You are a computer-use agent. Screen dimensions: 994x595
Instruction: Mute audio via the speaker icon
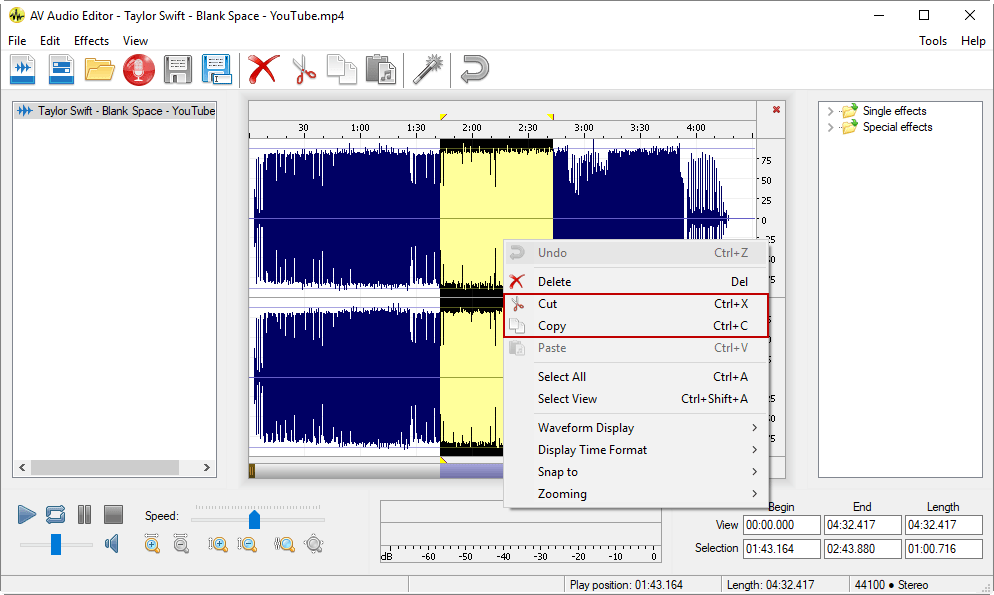pos(111,544)
